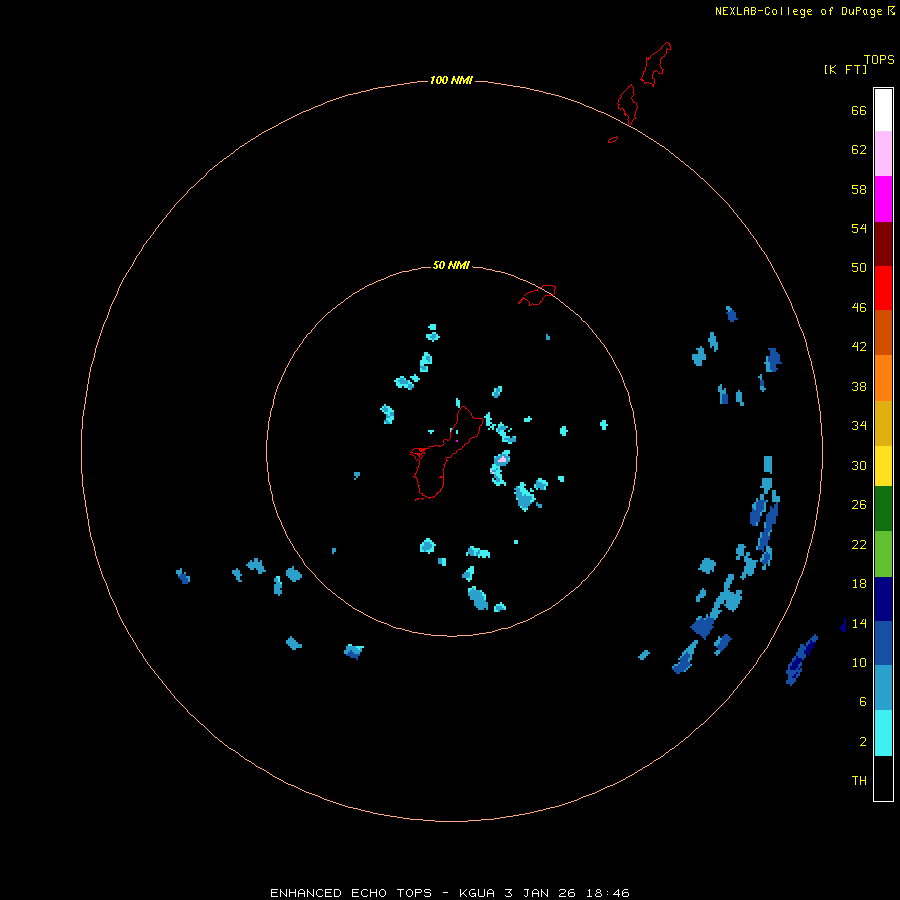Select the dark orange legend swatch

[883, 332]
